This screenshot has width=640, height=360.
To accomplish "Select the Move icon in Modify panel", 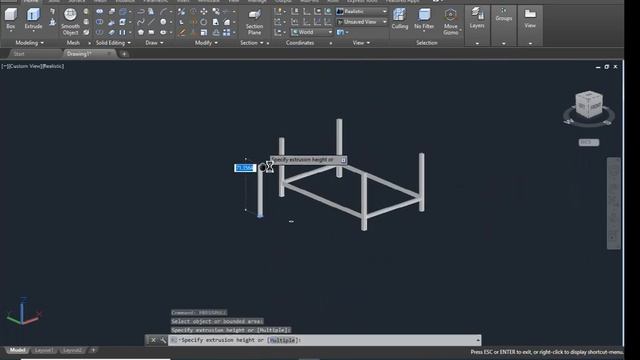I will tap(204, 11).
